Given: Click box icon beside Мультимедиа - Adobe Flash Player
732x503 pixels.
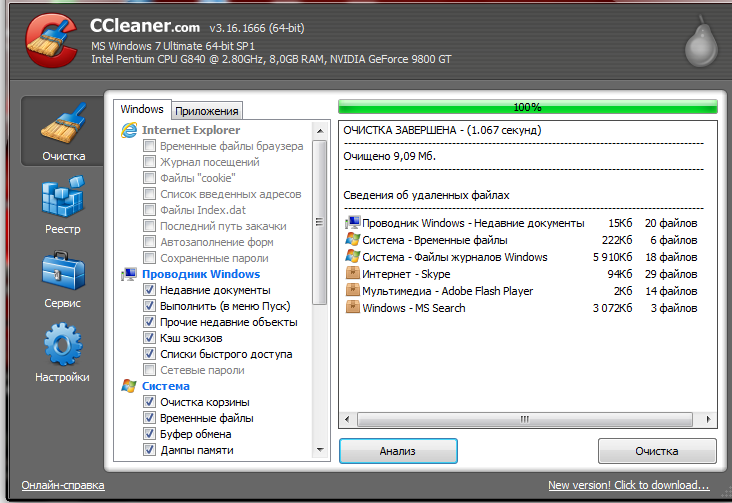Looking at the screenshot, I should pos(353,290).
